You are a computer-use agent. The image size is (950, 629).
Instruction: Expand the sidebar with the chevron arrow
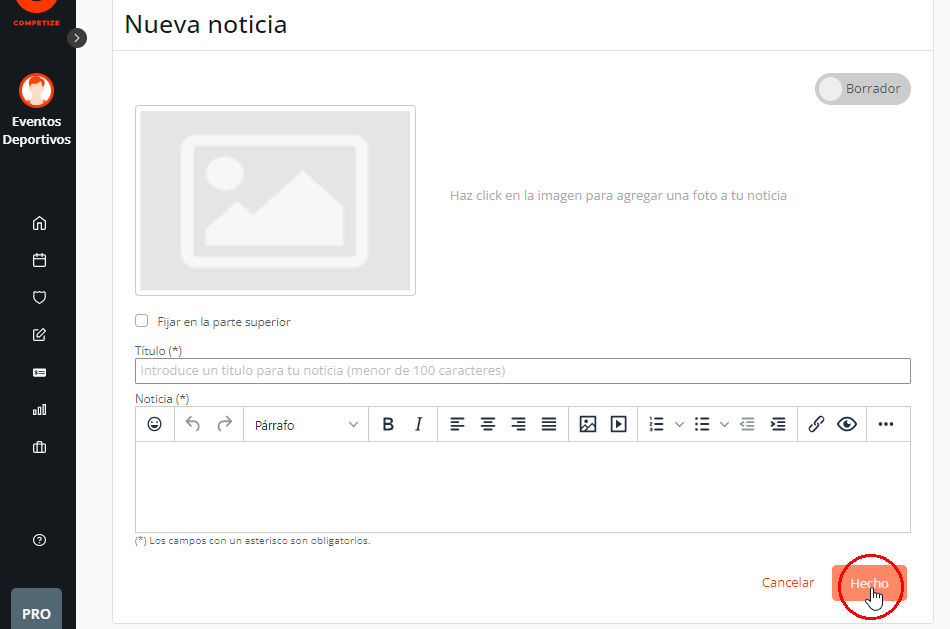pos(77,37)
